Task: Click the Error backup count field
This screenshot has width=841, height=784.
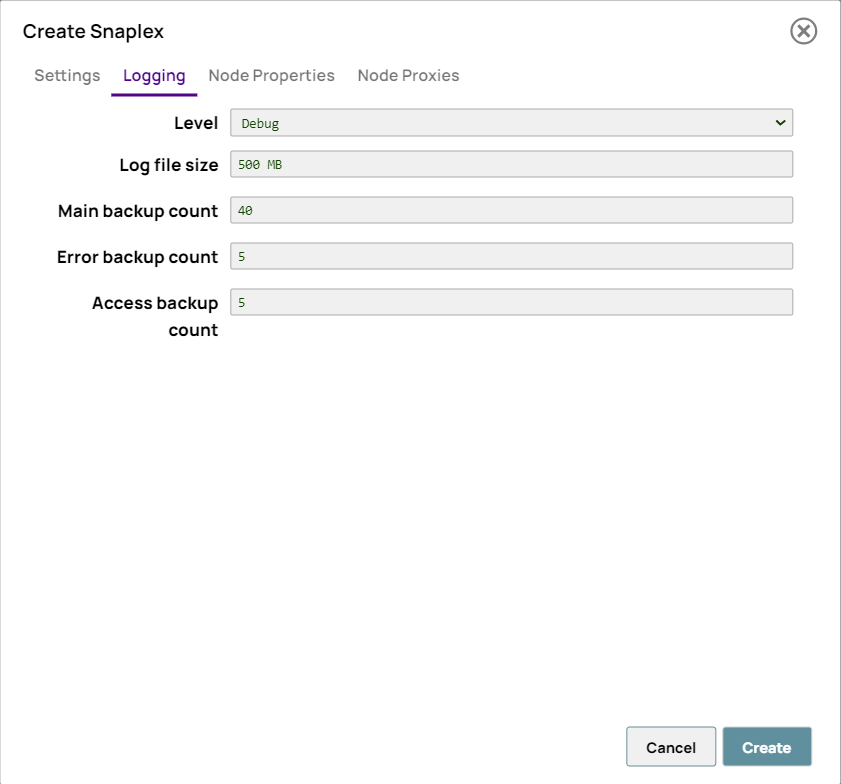Action: point(512,255)
